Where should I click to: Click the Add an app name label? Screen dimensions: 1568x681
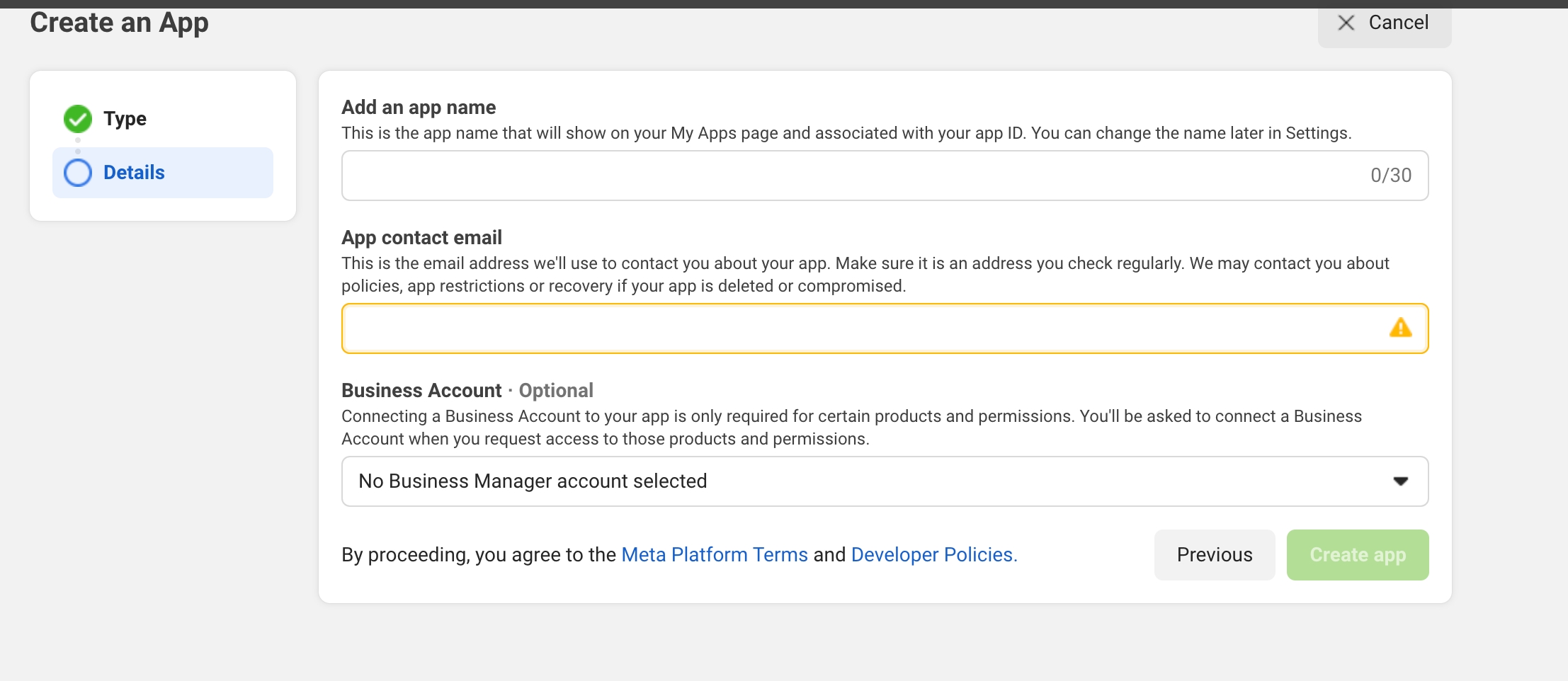pos(419,108)
